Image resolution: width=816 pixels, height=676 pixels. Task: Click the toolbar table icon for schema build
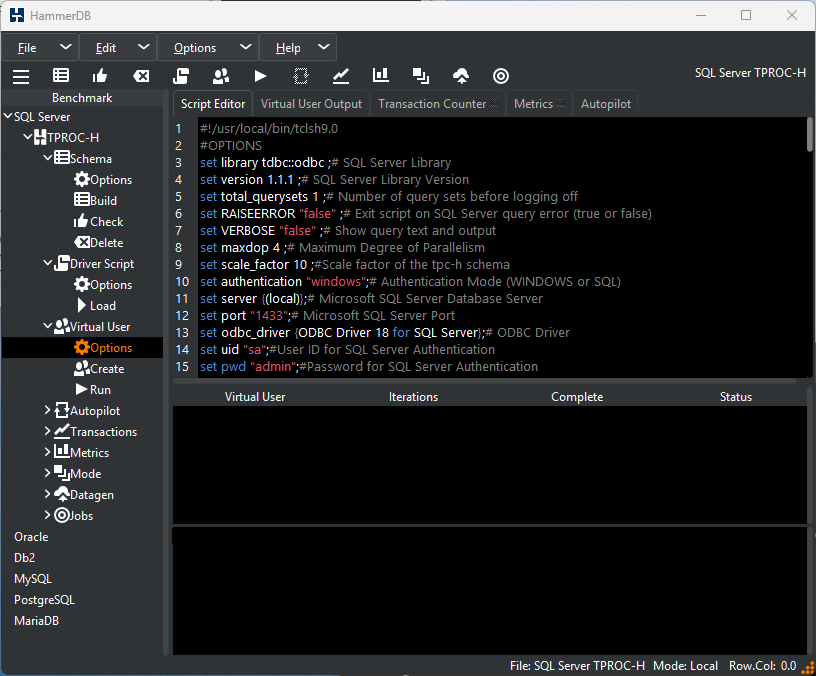click(61, 76)
